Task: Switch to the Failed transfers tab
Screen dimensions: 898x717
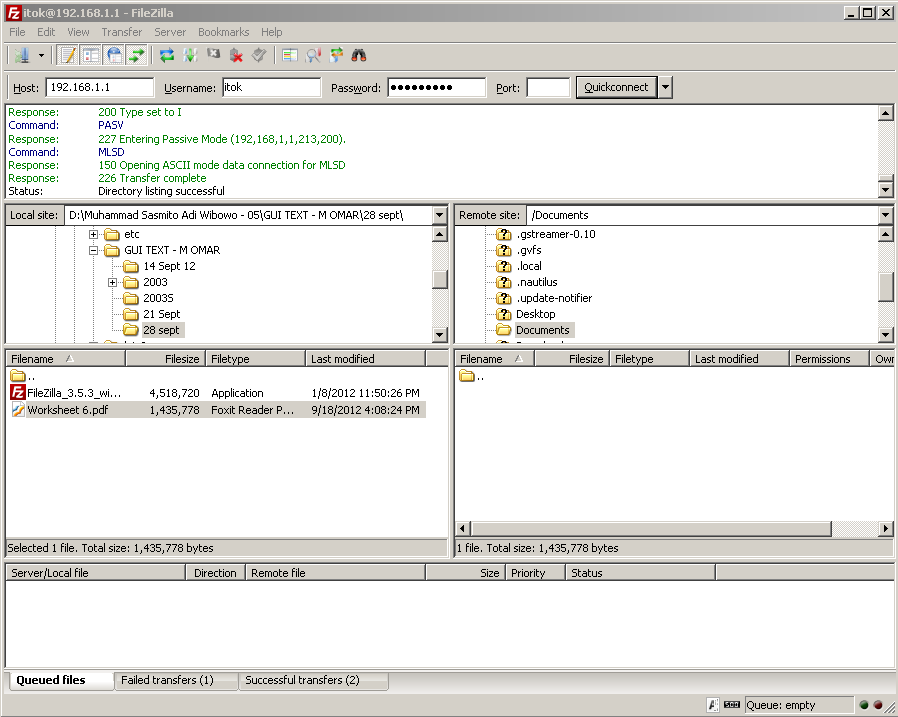Action: (x=167, y=680)
